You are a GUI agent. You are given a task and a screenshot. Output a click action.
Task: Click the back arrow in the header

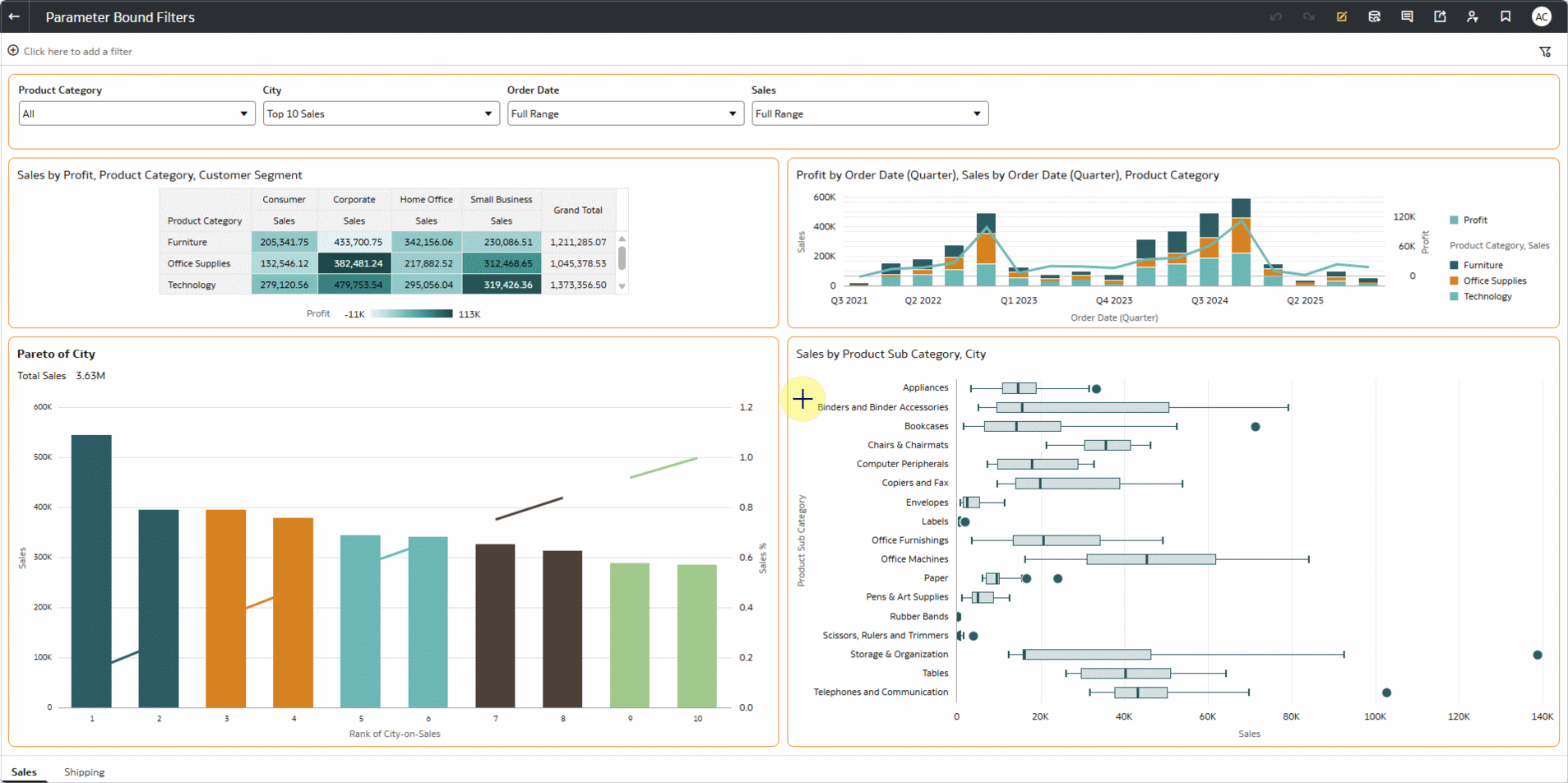pyautogui.click(x=14, y=16)
